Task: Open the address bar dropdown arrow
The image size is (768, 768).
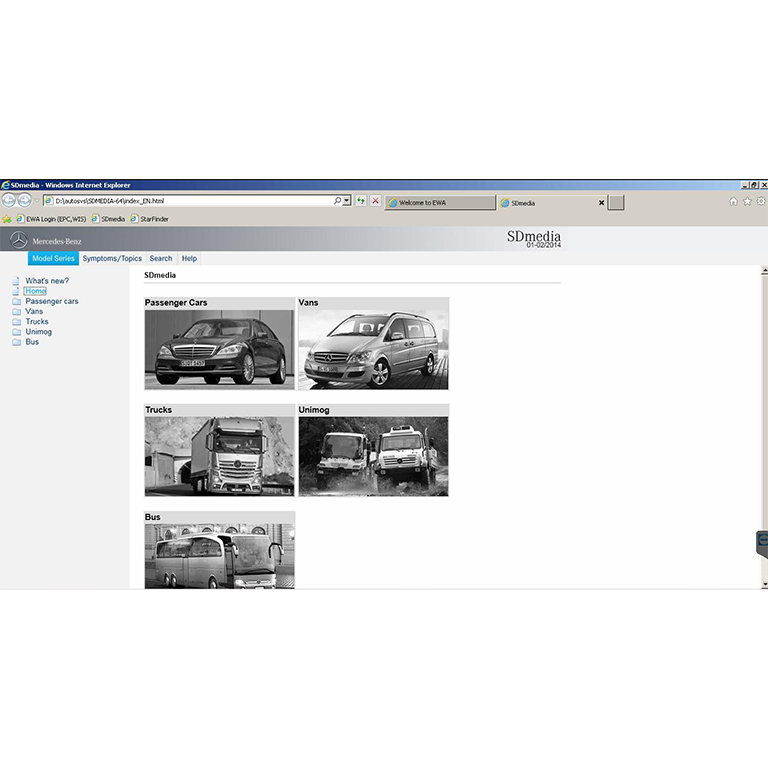Action: 347,201
